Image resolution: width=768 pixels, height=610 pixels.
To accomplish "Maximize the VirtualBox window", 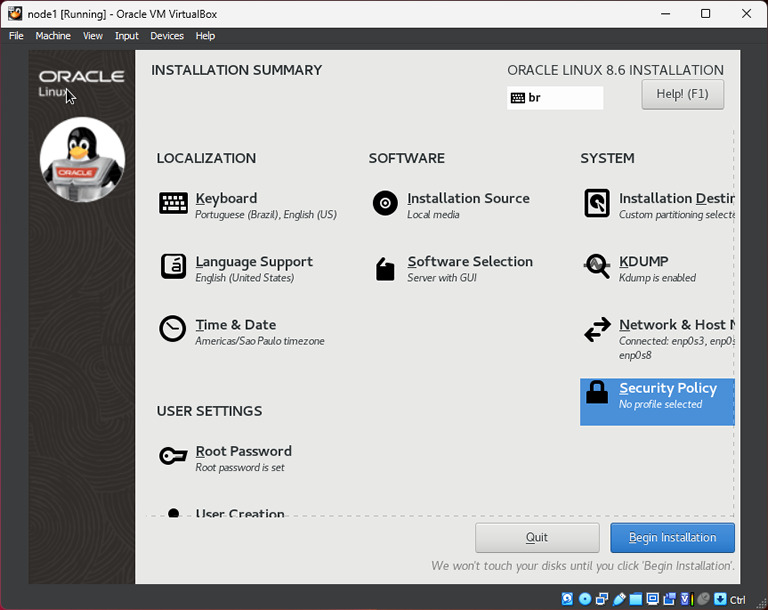I will (x=705, y=13).
